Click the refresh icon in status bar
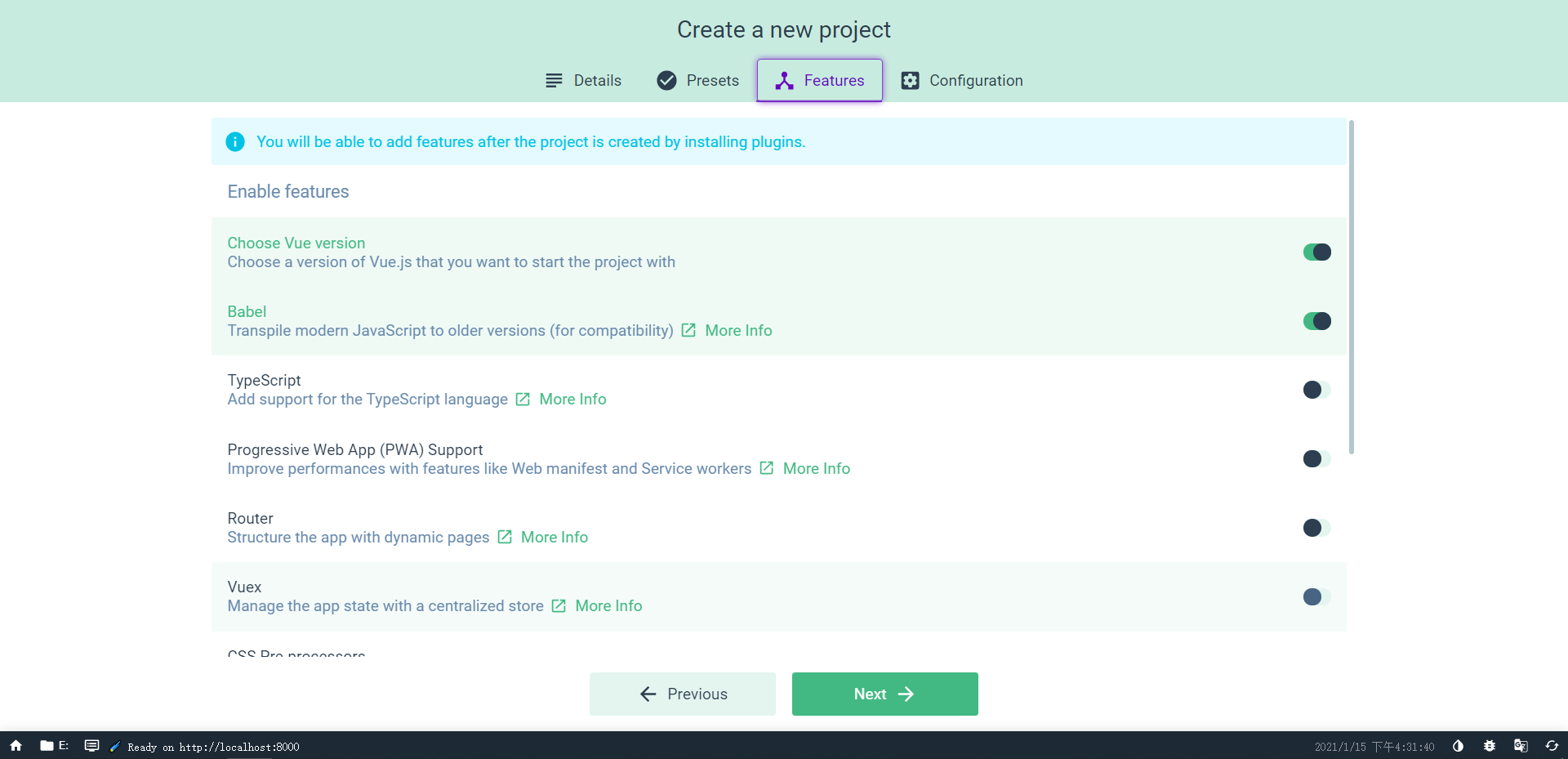1568x759 pixels. [x=1552, y=746]
